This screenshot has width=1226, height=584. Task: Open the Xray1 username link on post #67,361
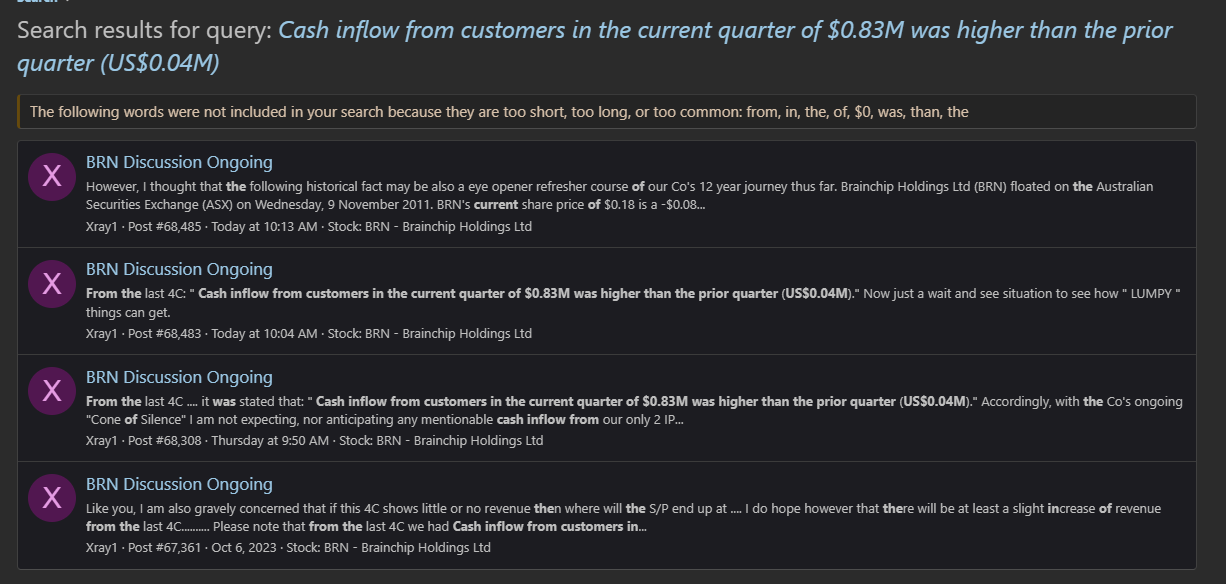102,547
